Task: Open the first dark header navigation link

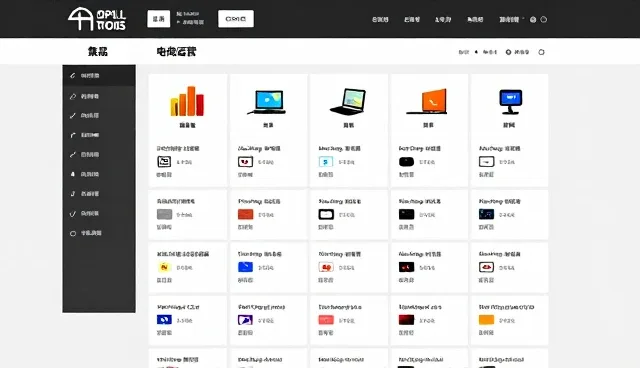Action: [380, 20]
